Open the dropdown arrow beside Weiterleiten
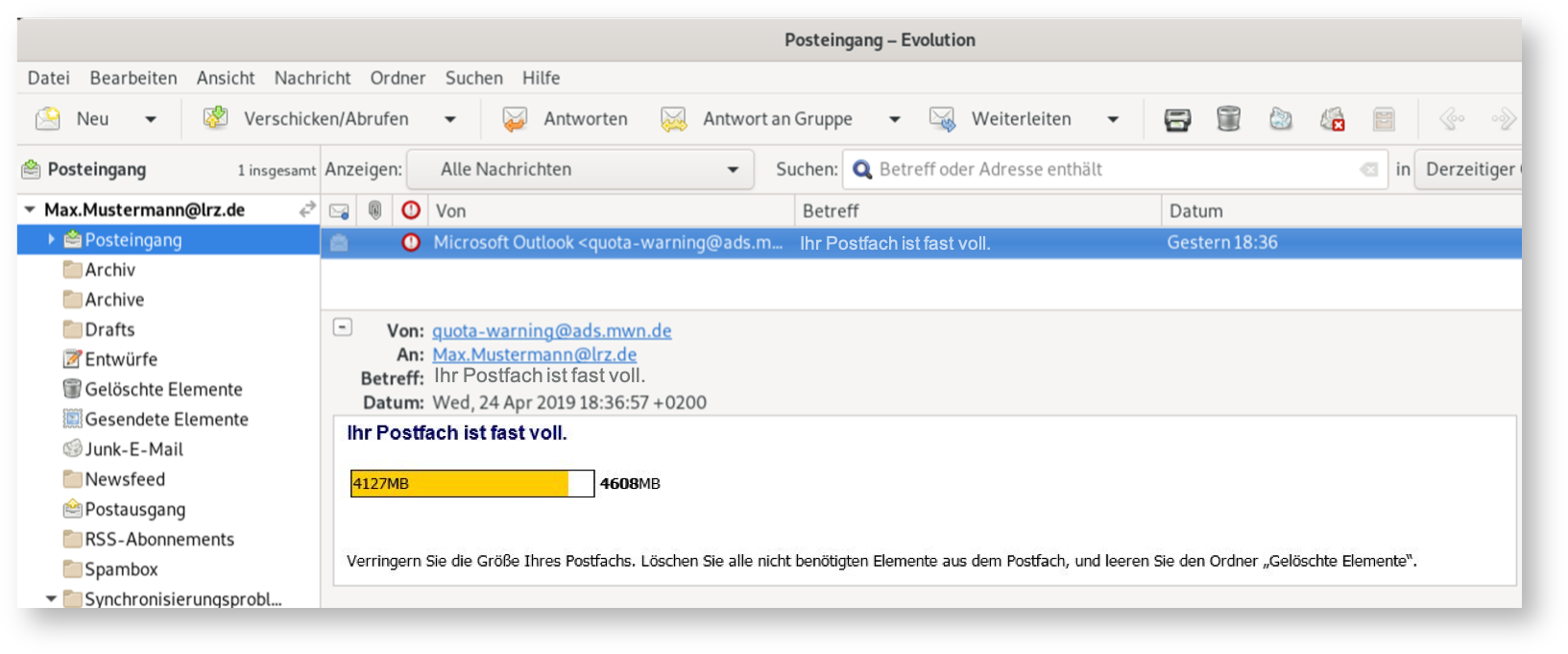Viewport: 1568px width, 654px height. pyautogui.click(x=1113, y=119)
